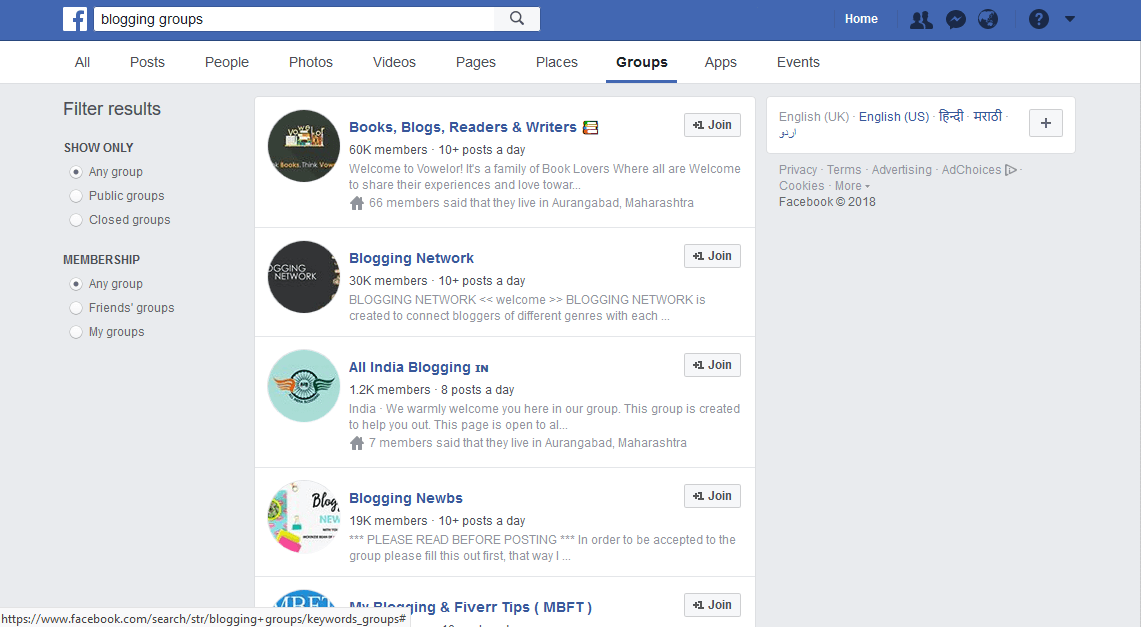Open the Advertising footer link
1141x627 pixels.
tap(902, 169)
